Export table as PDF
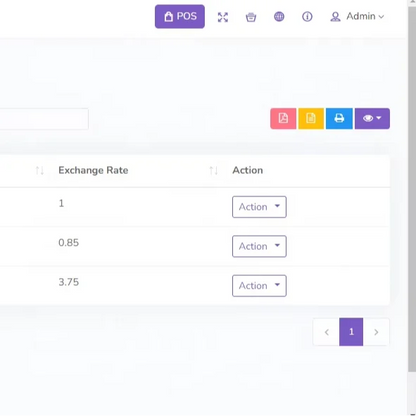The image size is (416, 416). coord(283,118)
